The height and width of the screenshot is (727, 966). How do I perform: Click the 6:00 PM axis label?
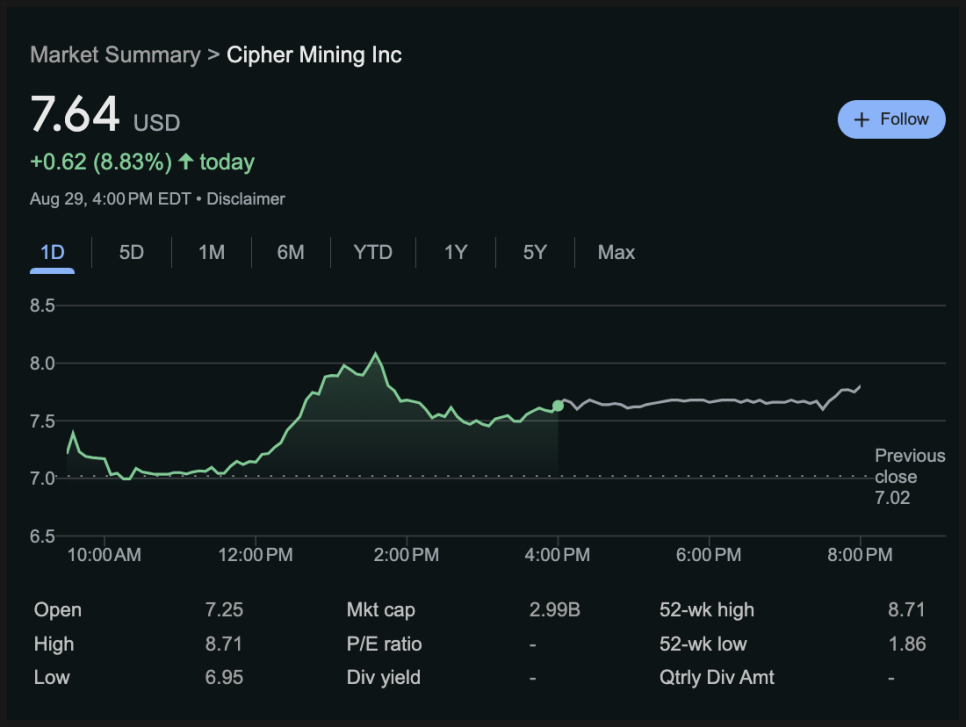708,554
